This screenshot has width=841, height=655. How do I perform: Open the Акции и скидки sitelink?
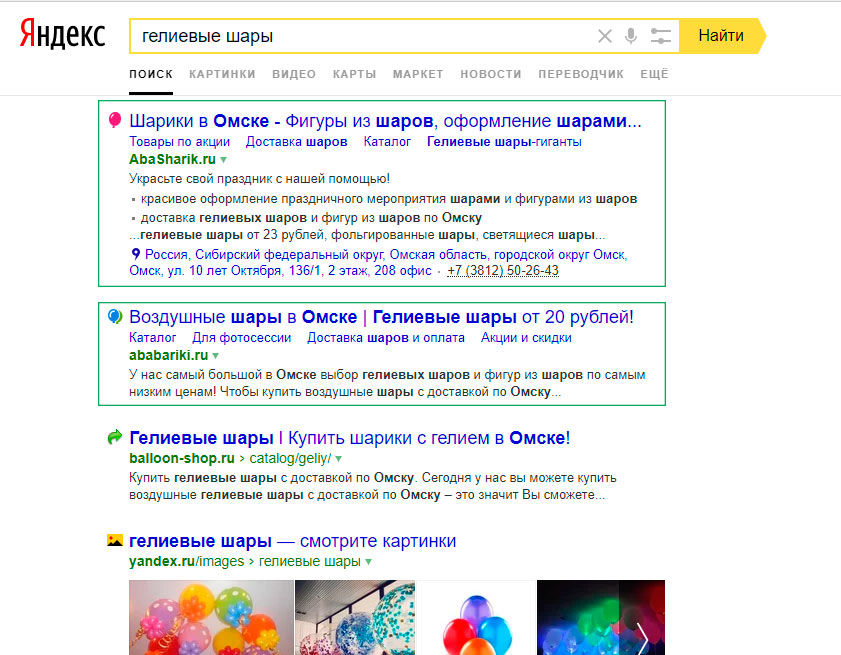[526, 338]
